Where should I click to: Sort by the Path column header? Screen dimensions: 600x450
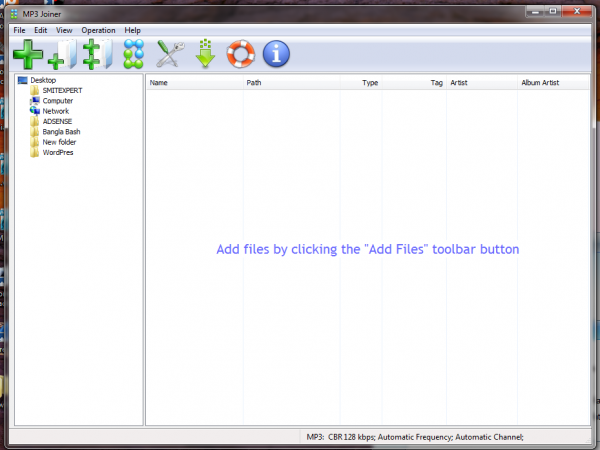292,83
